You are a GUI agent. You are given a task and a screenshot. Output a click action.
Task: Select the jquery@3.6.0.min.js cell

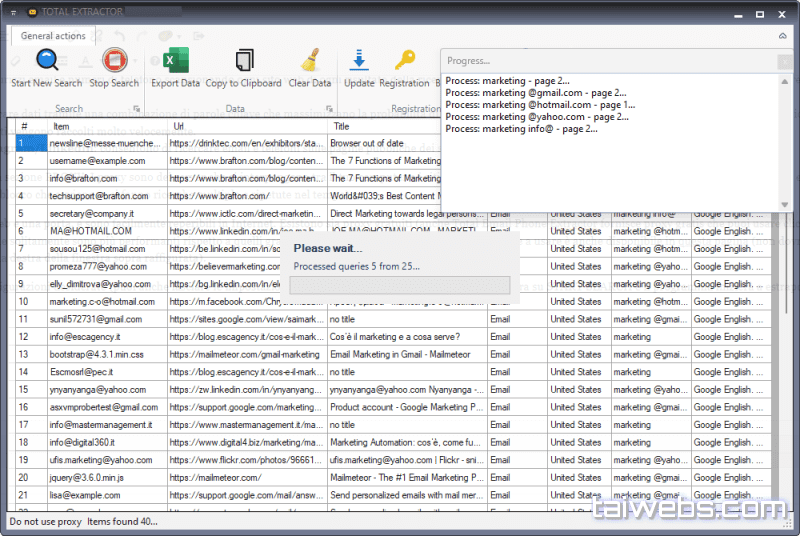[107, 477]
